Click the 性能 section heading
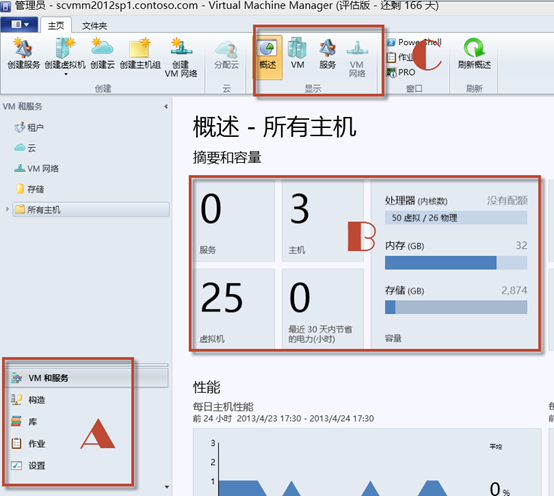Viewport: 554px width, 496px height. 207,387
